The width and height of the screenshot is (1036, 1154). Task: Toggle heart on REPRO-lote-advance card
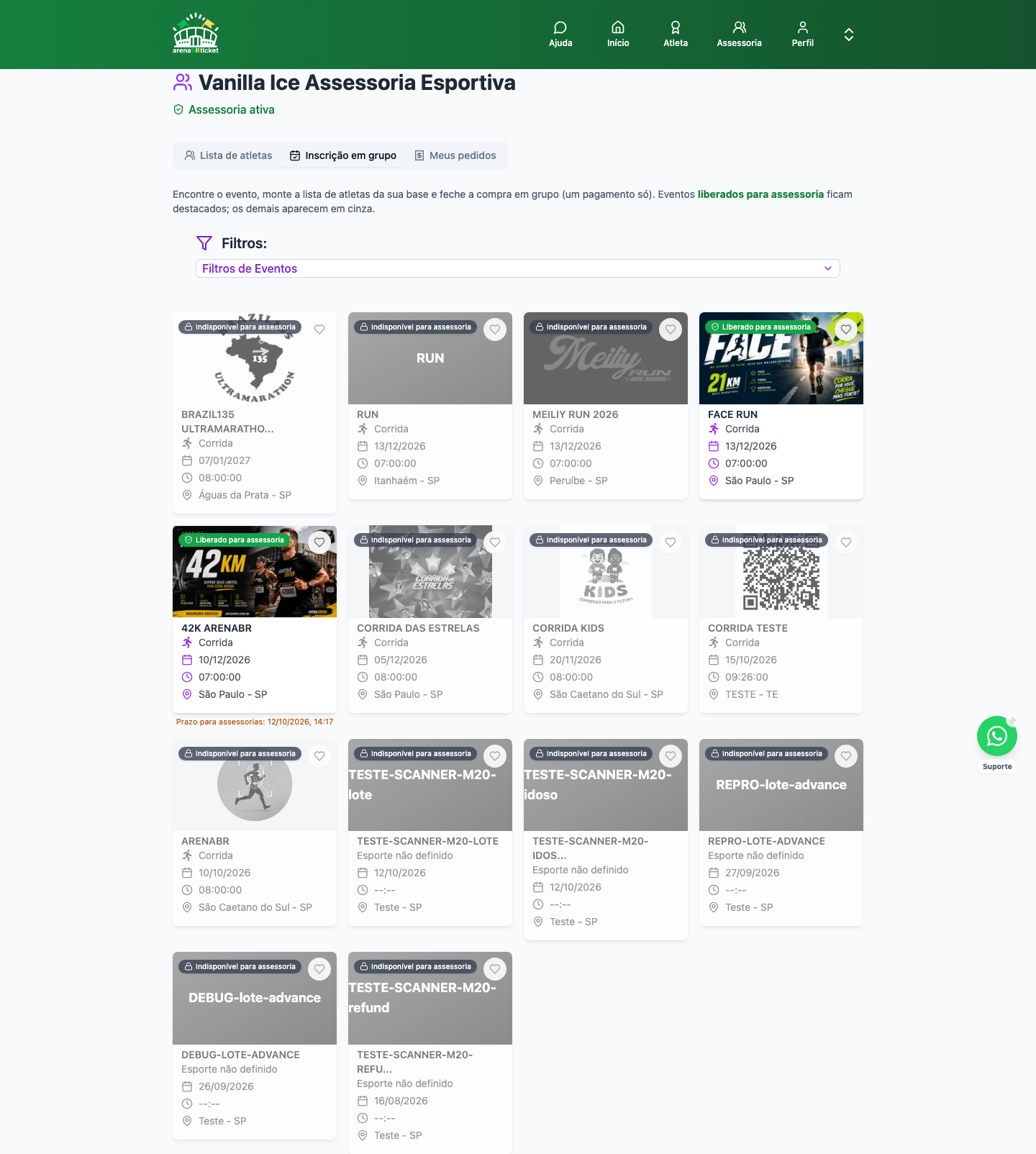pyautogui.click(x=846, y=756)
